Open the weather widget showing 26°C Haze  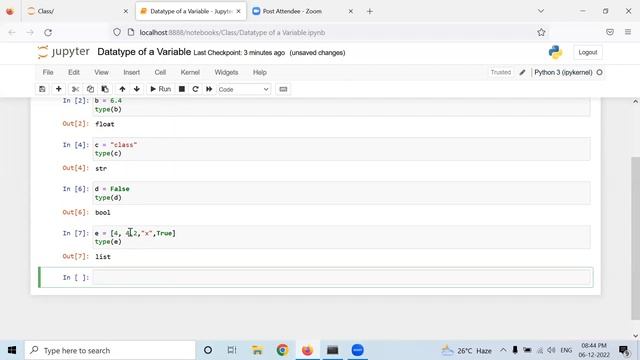467,350
